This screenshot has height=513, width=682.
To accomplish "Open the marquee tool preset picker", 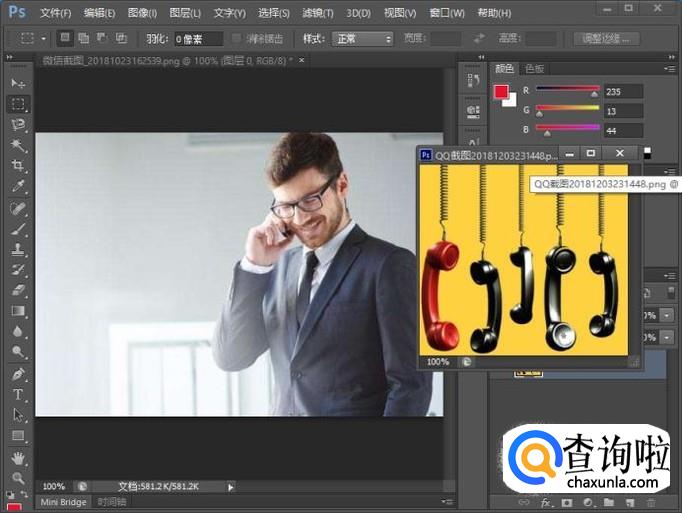I will (33, 38).
